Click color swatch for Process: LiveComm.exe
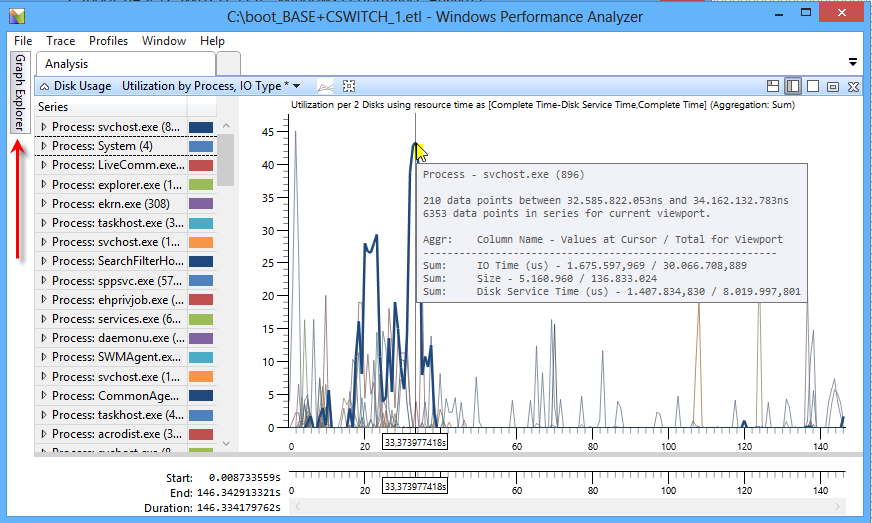The width and height of the screenshot is (872, 523). pos(201,166)
